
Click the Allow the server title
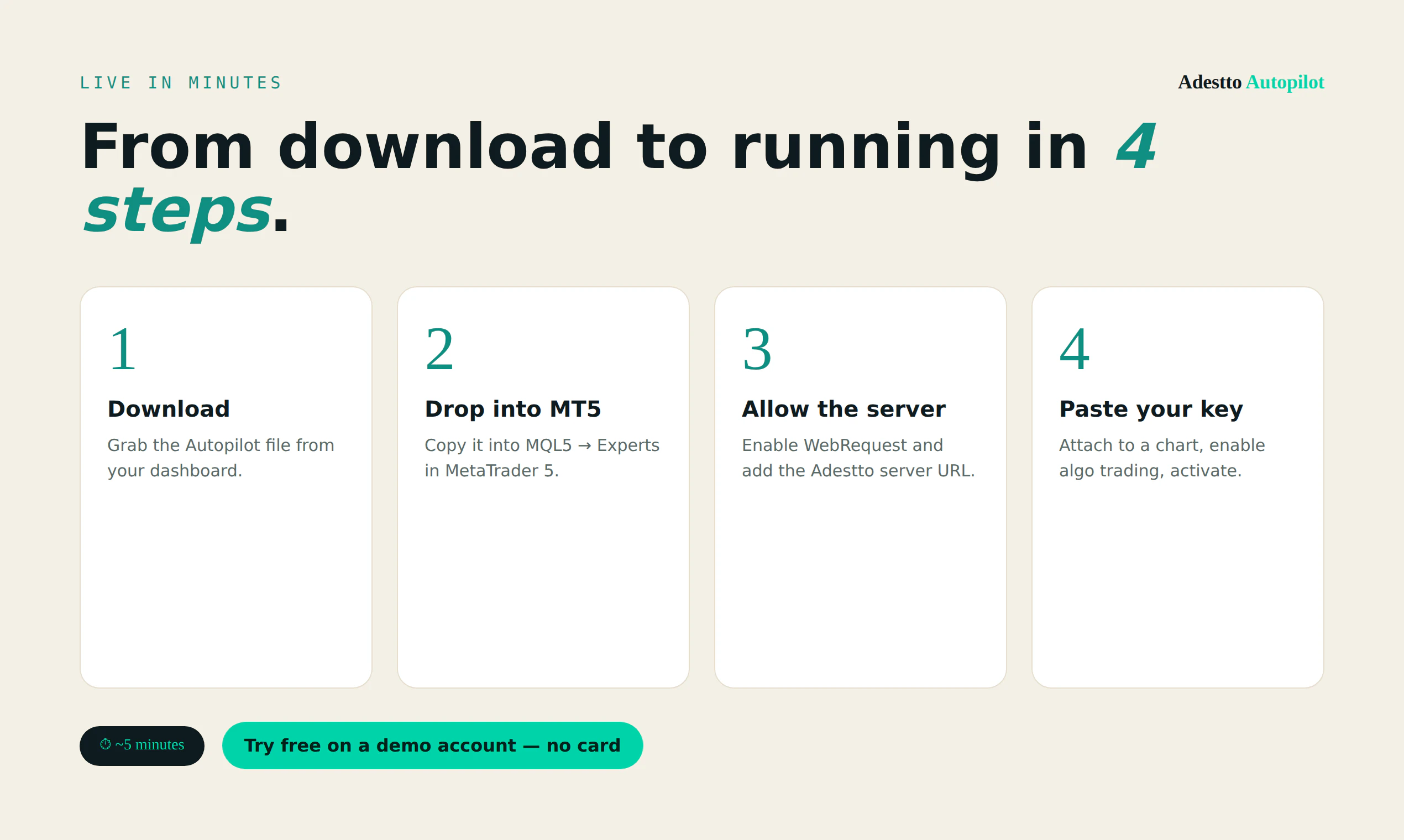pos(844,410)
